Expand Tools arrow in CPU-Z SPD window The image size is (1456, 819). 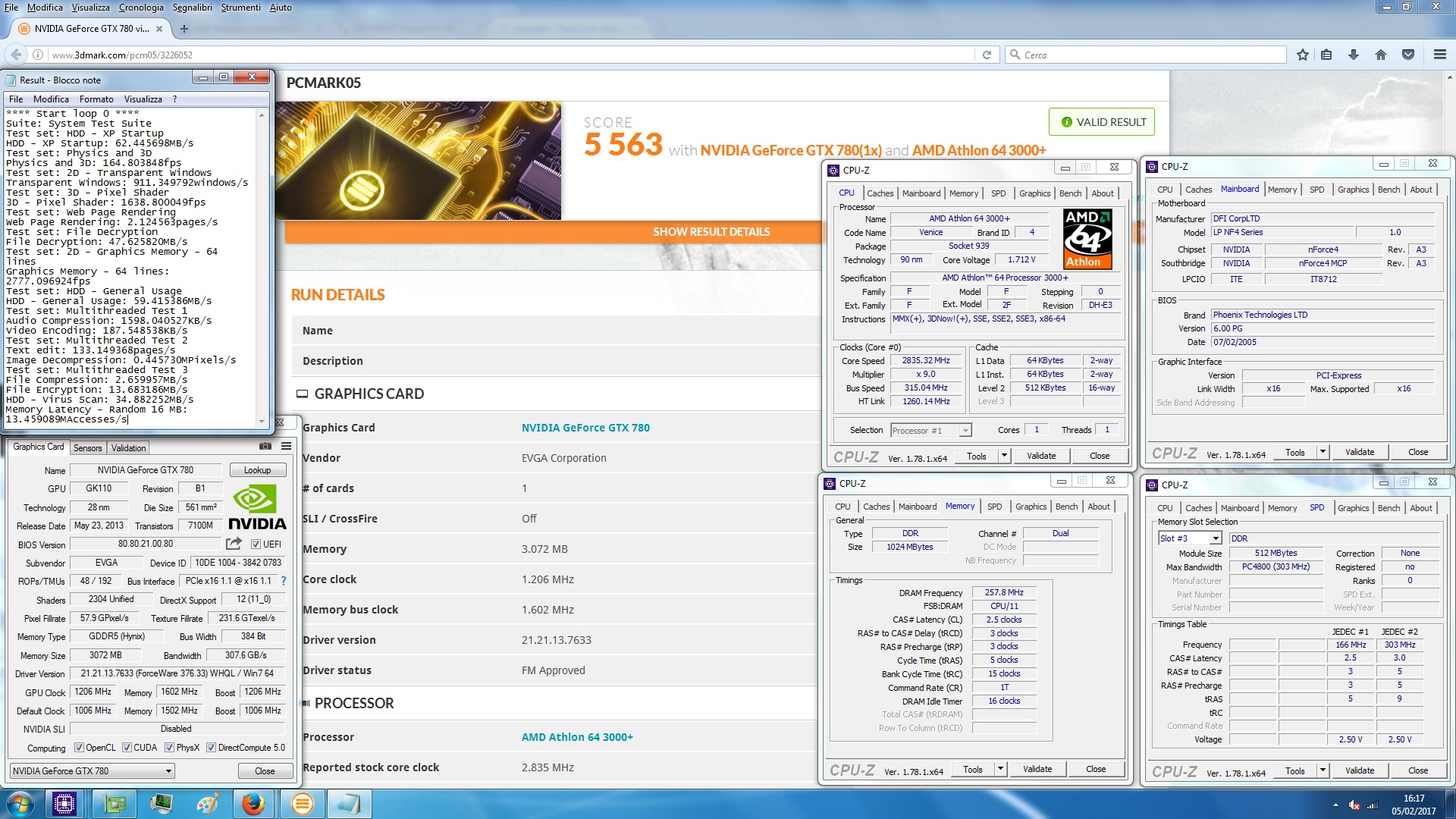pyautogui.click(x=1323, y=770)
